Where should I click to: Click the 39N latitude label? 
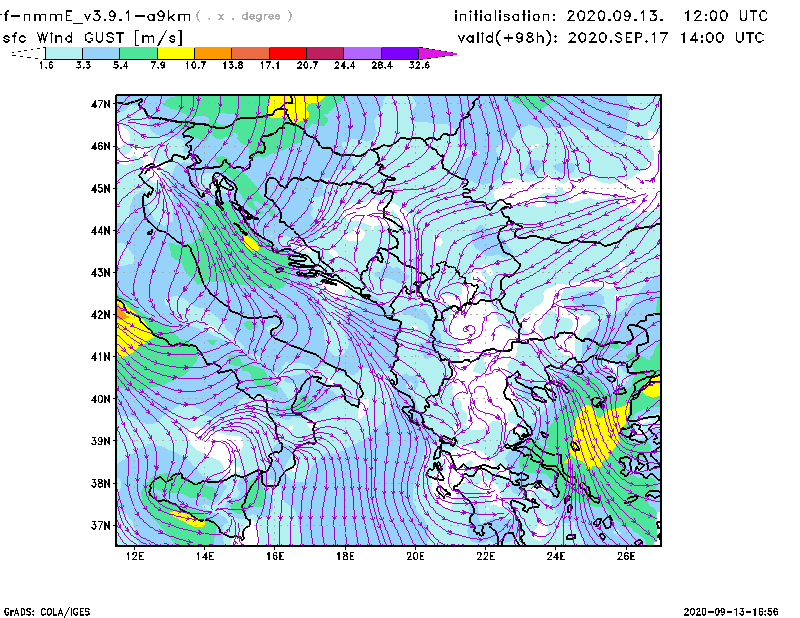pyautogui.click(x=101, y=441)
